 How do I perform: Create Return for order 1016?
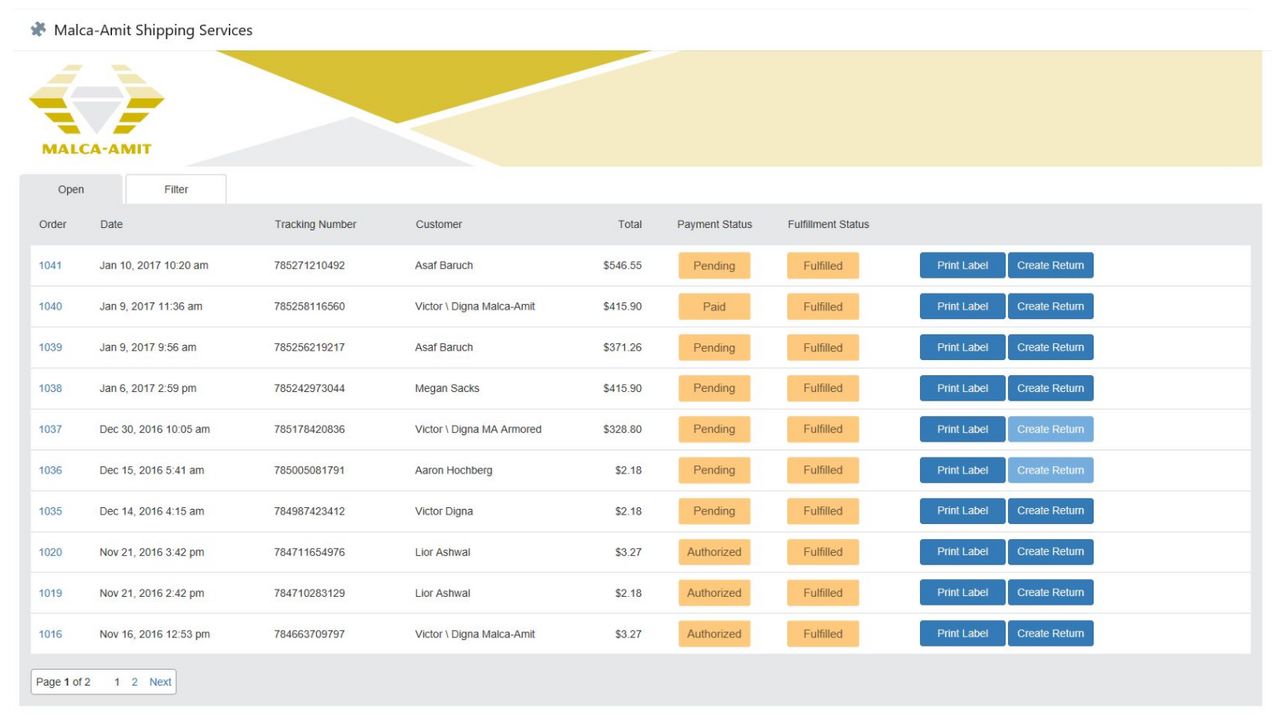coord(1050,632)
